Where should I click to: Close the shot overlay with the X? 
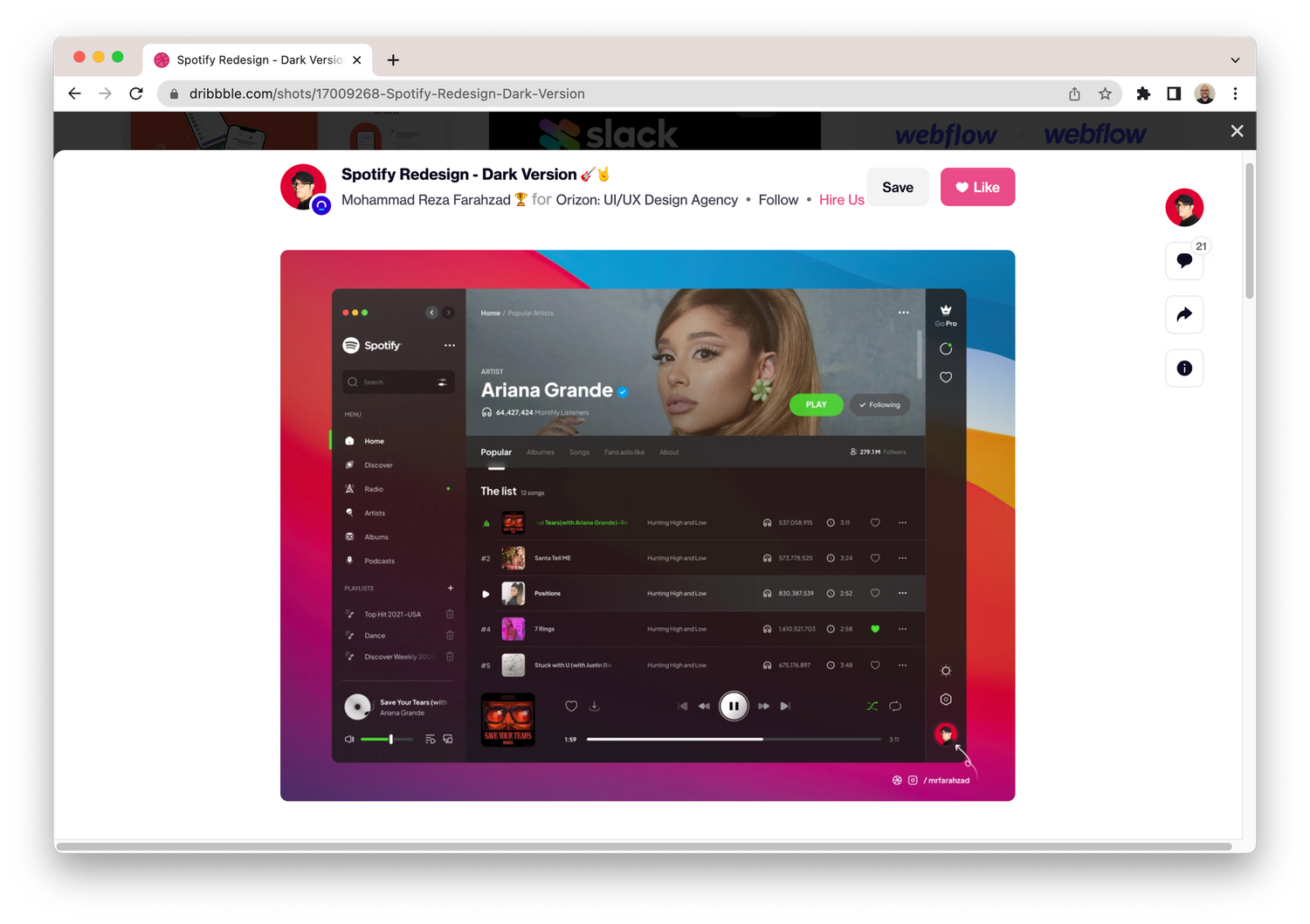[1237, 131]
